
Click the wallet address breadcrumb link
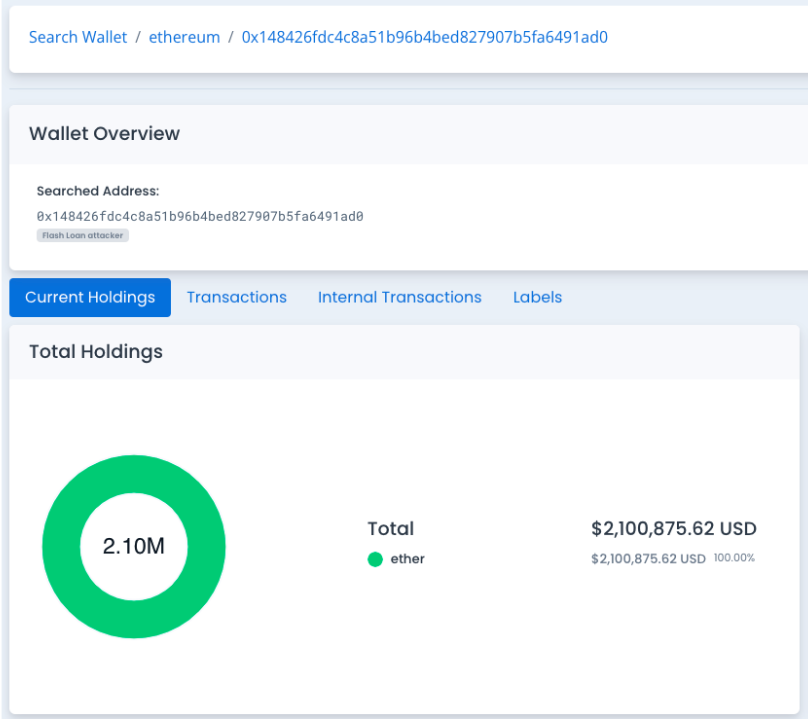pyautogui.click(x=424, y=37)
